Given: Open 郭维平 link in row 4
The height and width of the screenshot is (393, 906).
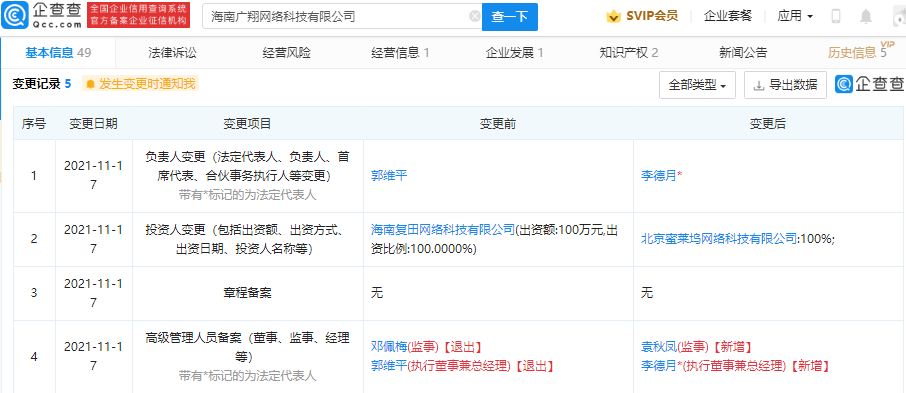Looking at the screenshot, I should [x=389, y=365].
